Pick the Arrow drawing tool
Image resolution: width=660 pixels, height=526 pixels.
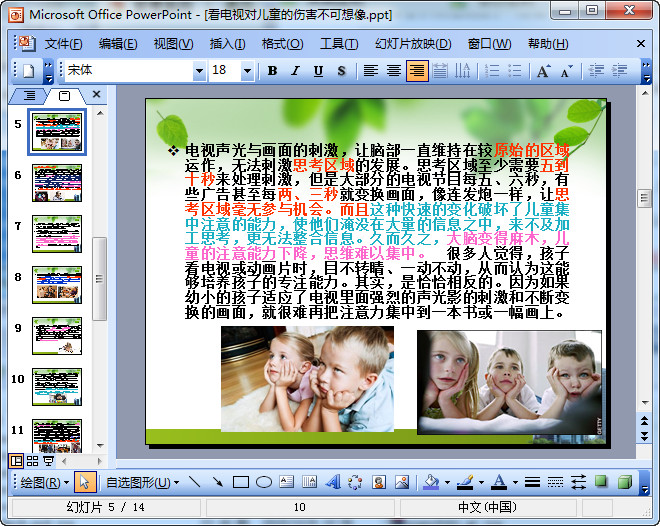click(218, 482)
